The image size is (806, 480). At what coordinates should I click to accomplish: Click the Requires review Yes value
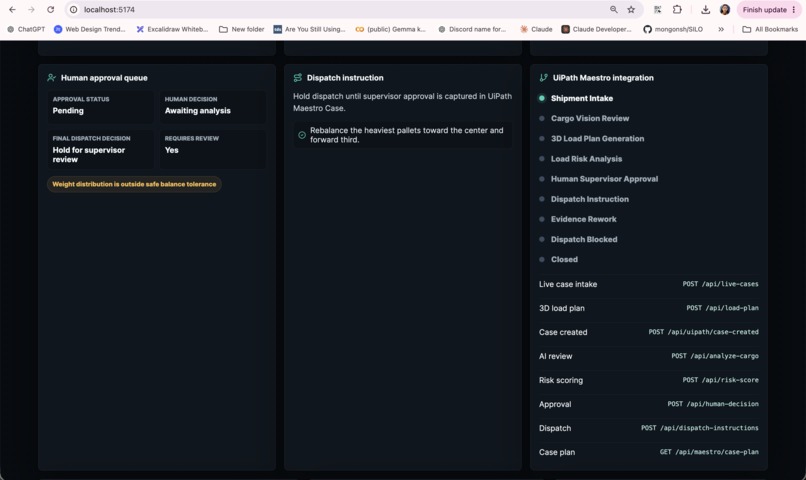click(x=172, y=150)
